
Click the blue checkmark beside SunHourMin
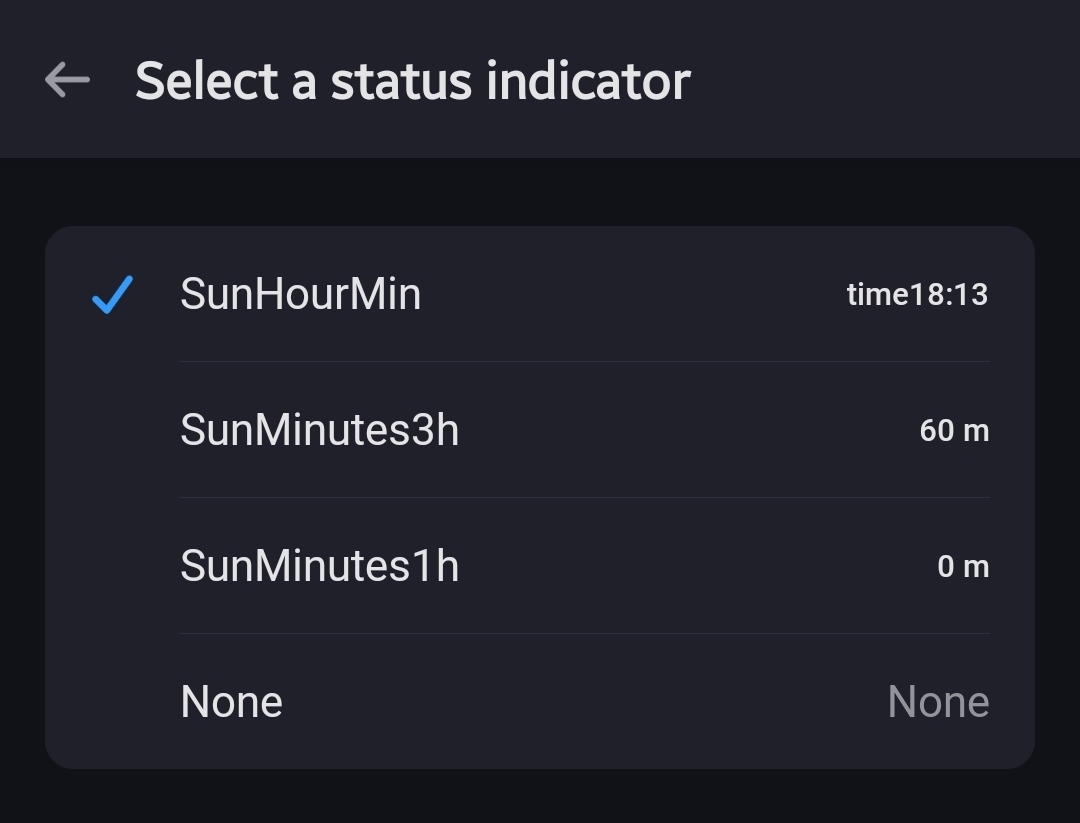point(112,295)
